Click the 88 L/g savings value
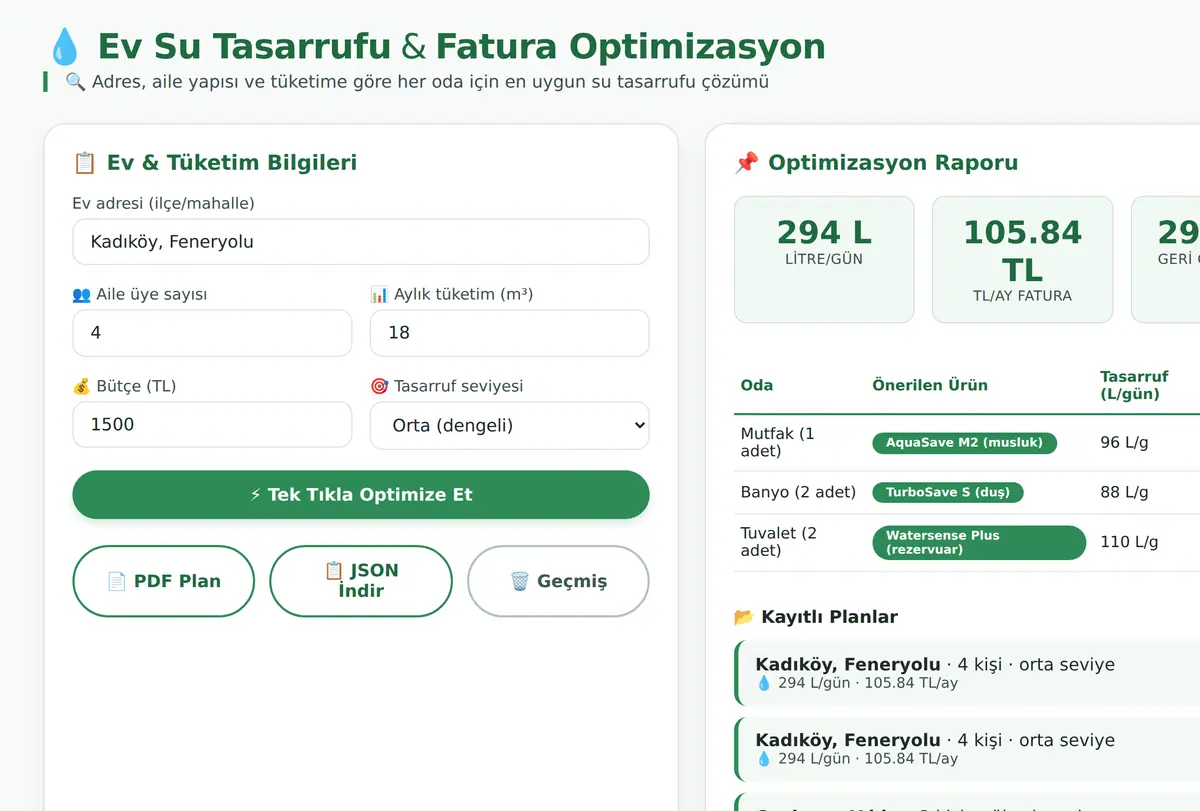The height and width of the screenshot is (811, 1200). click(1124, 492)
